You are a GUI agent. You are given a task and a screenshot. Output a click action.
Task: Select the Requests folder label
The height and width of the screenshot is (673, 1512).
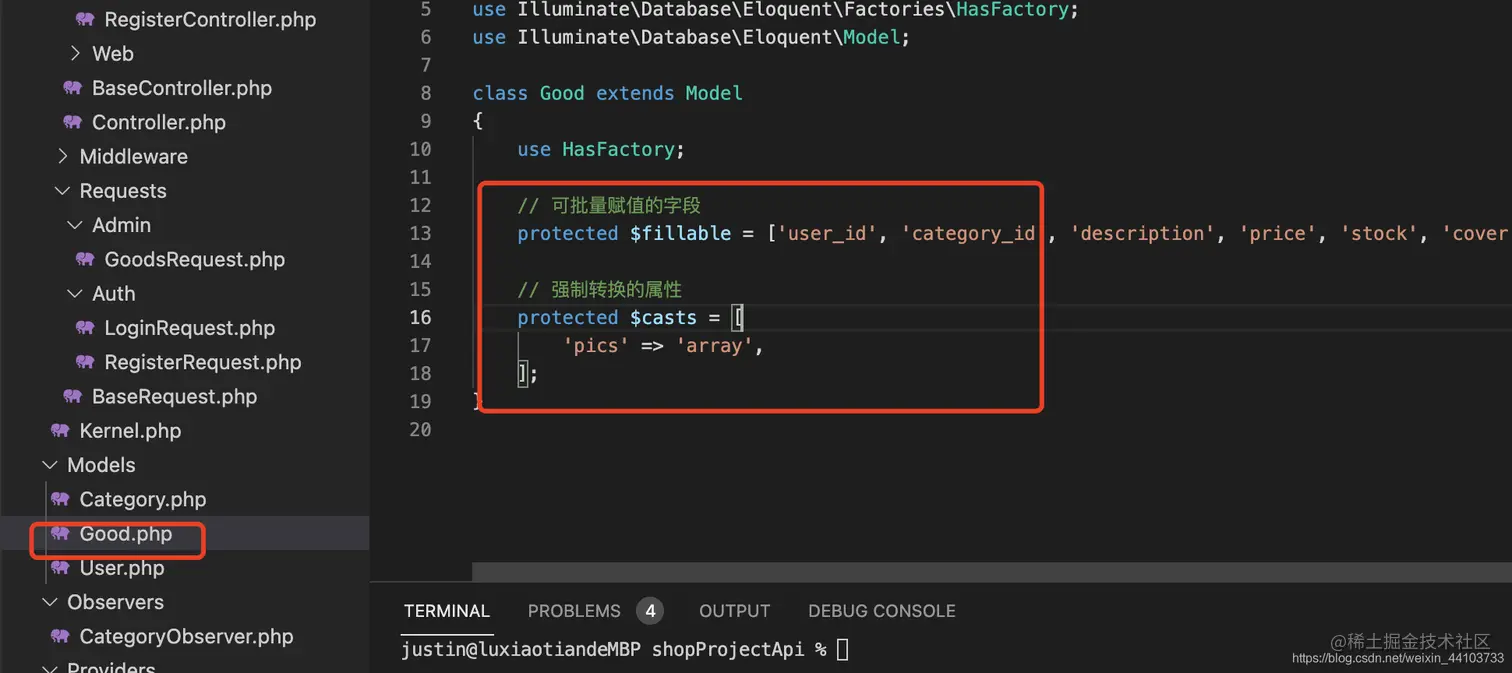[x=123, y=190]
